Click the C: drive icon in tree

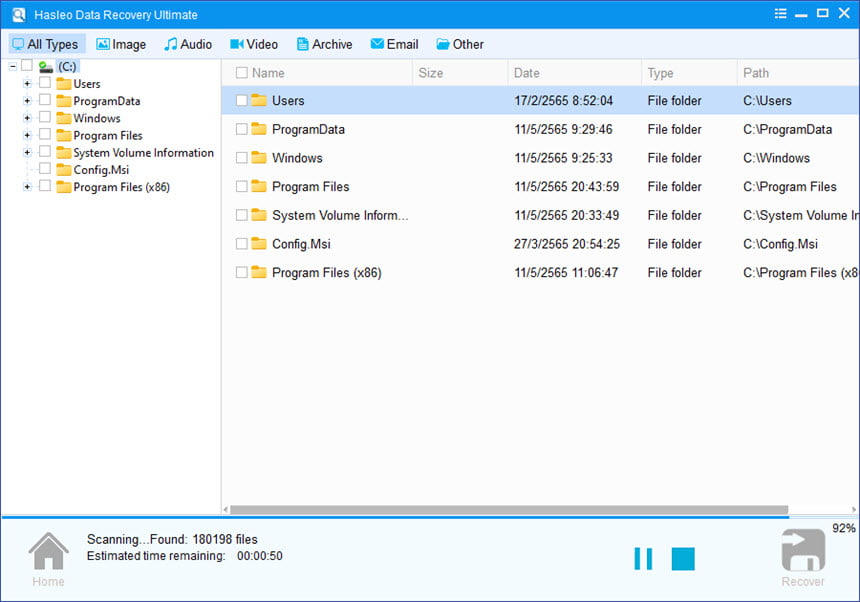pos(46,67)
